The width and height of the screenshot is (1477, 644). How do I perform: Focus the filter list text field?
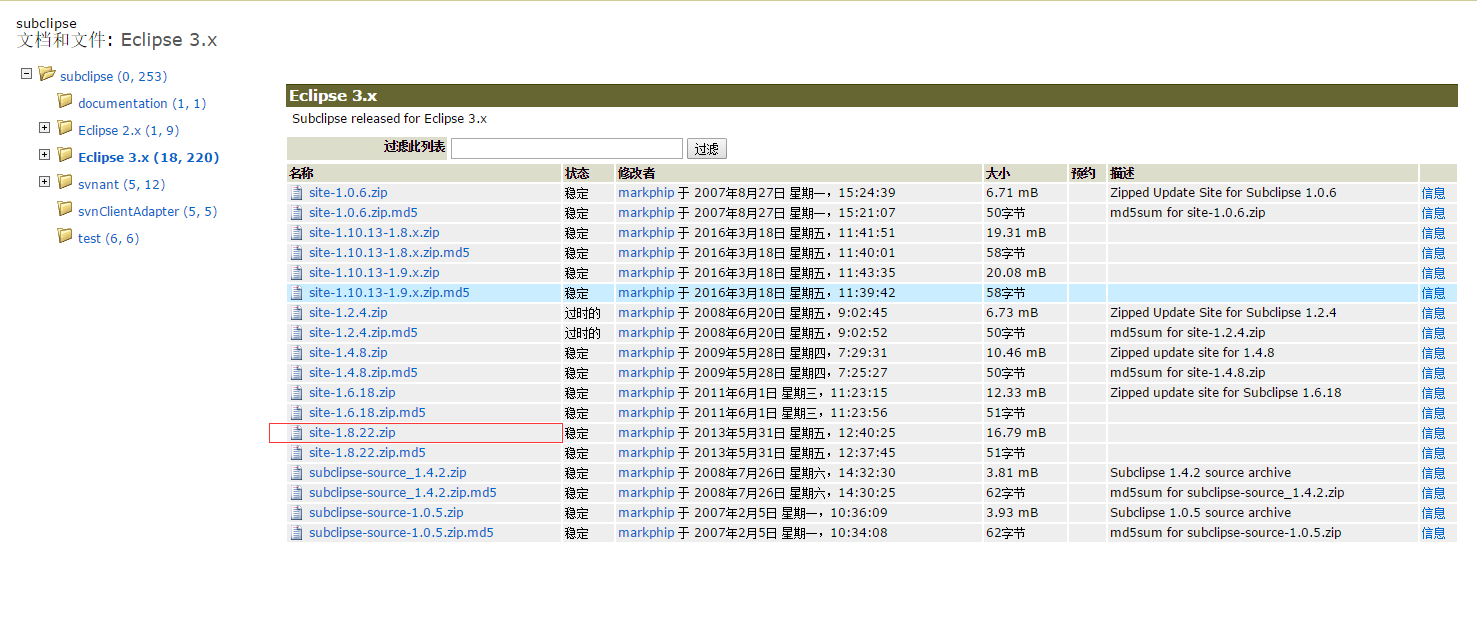[567, 148]
